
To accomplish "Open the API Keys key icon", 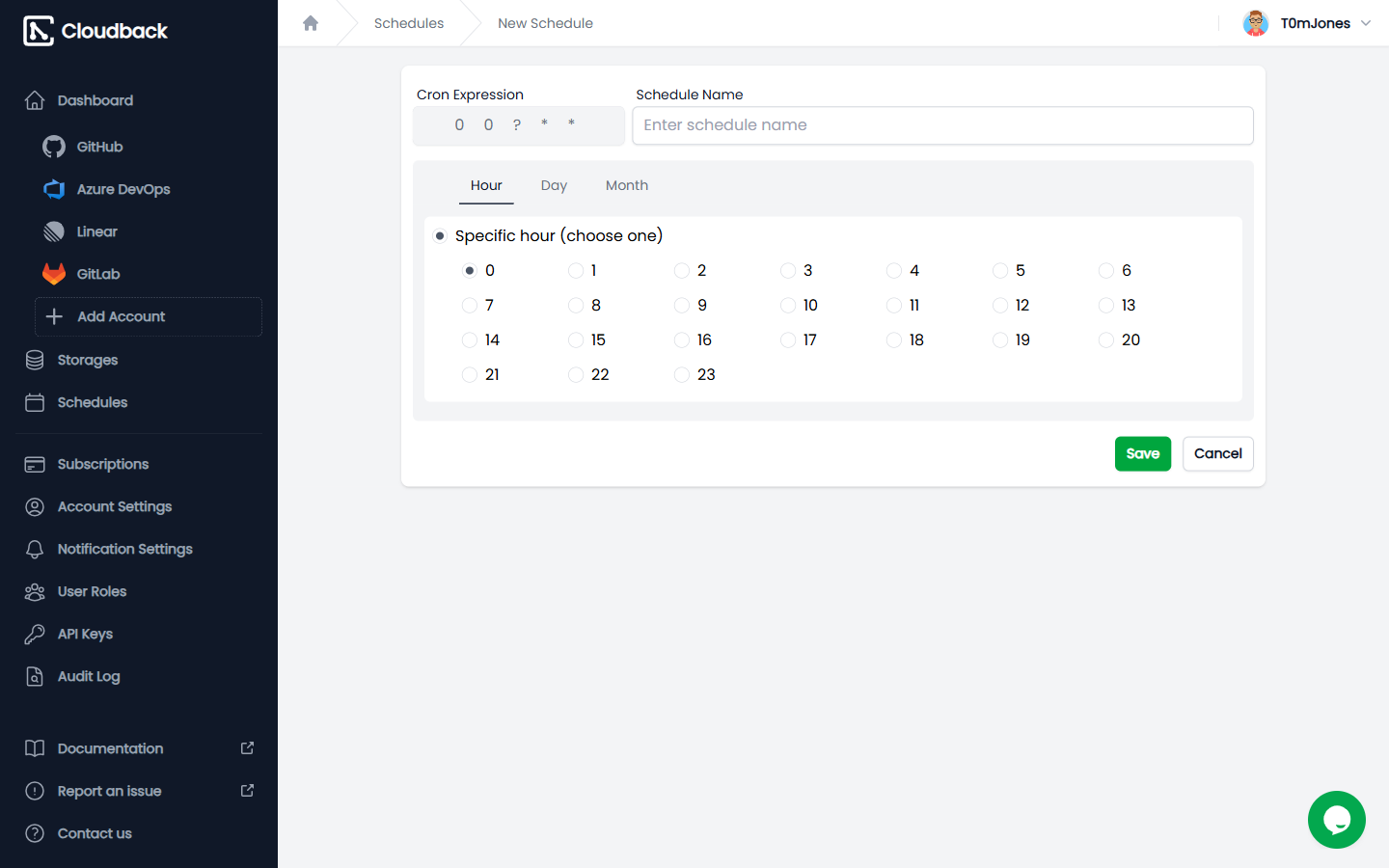I will (x=35, y=634).
